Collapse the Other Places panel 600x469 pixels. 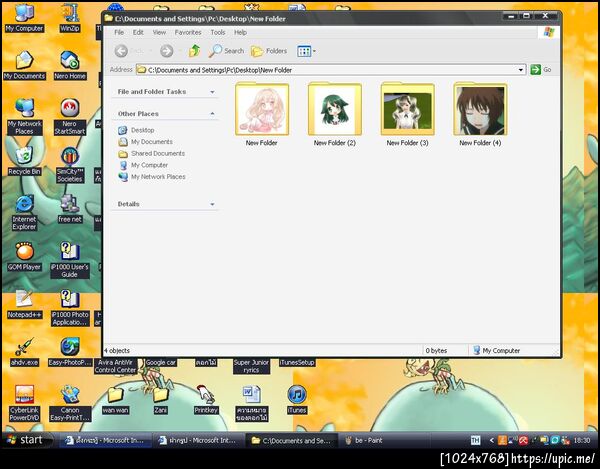pos(212,114)
